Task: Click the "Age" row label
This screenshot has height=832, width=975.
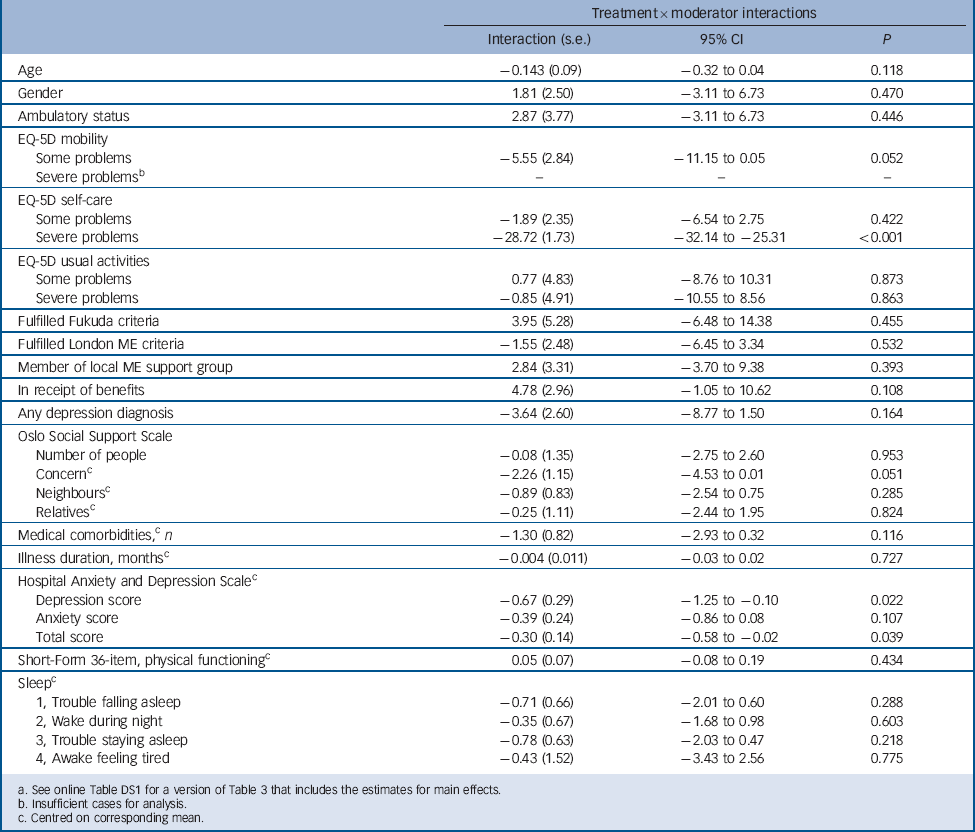Action: click(31, 70)
